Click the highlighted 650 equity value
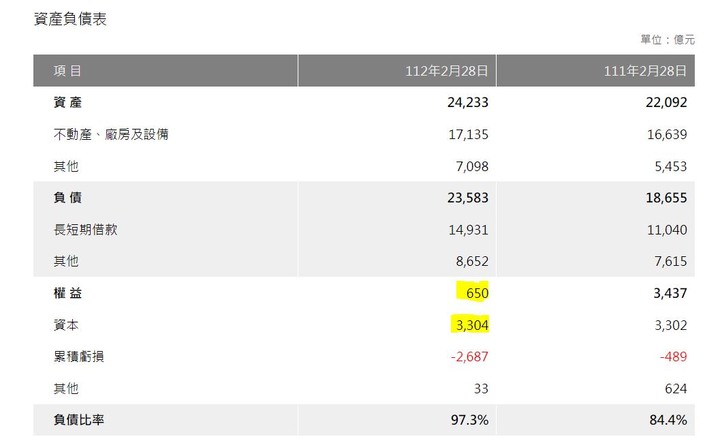Screen dimensions: 720x441 pyautogui.click(x=477, y=293)
